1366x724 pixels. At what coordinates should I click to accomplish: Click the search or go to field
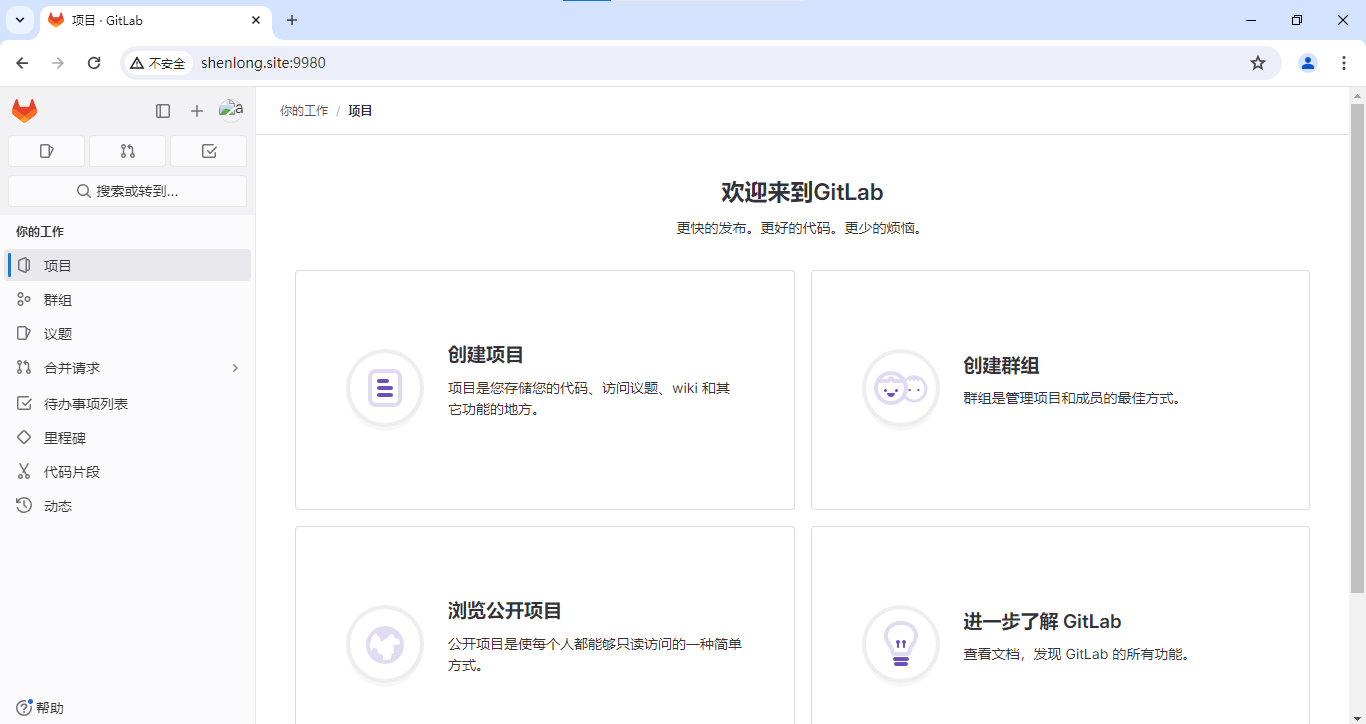coord(127,191)
